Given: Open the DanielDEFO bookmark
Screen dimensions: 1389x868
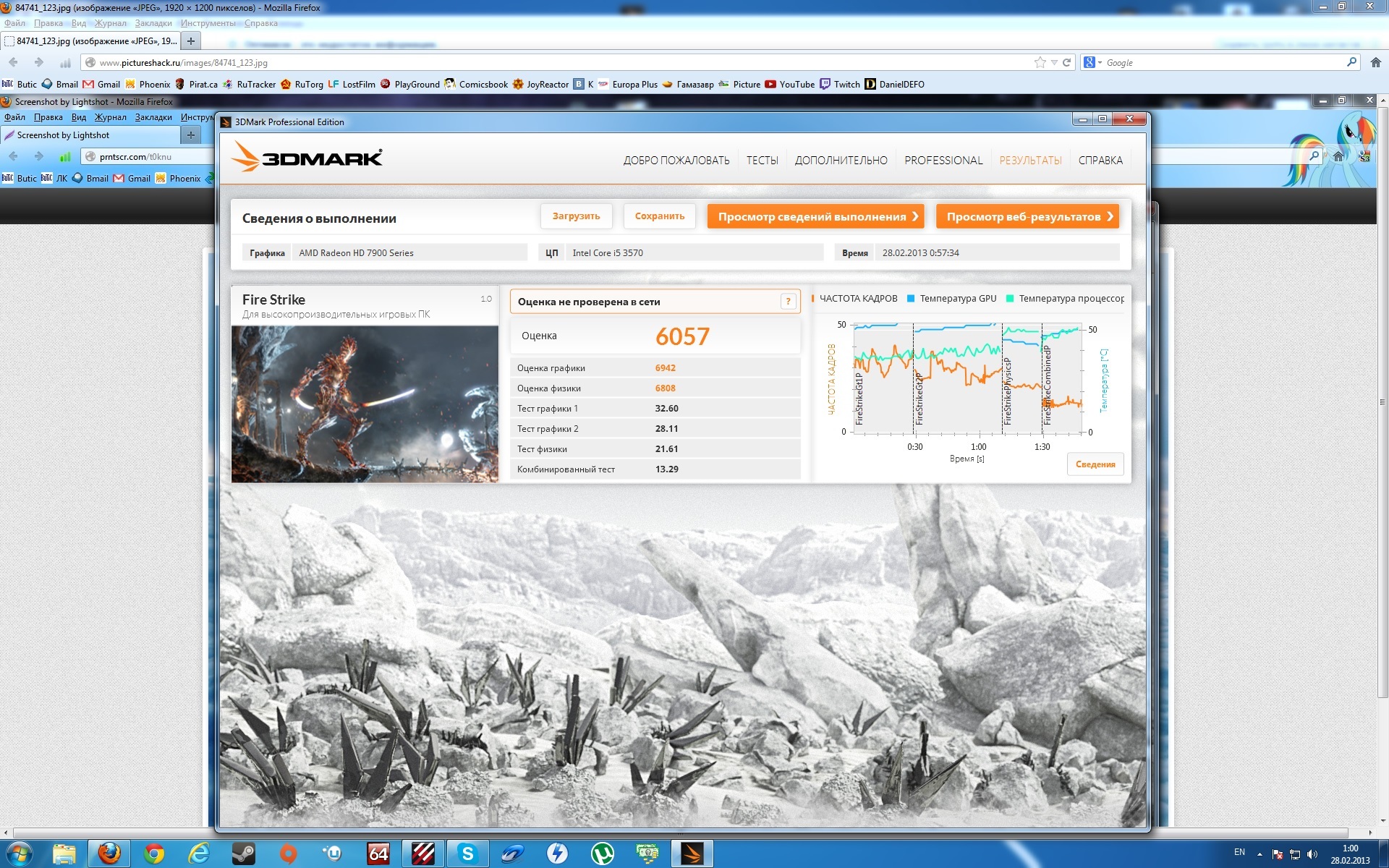Looking at the screenshot, I should coord(895,84).
